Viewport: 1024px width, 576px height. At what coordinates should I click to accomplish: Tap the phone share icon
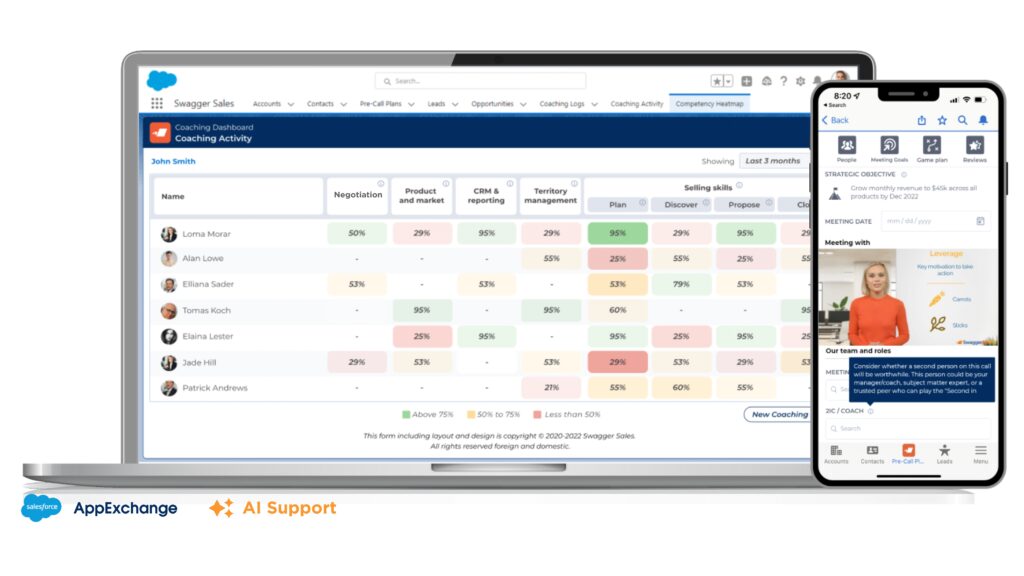921,120
